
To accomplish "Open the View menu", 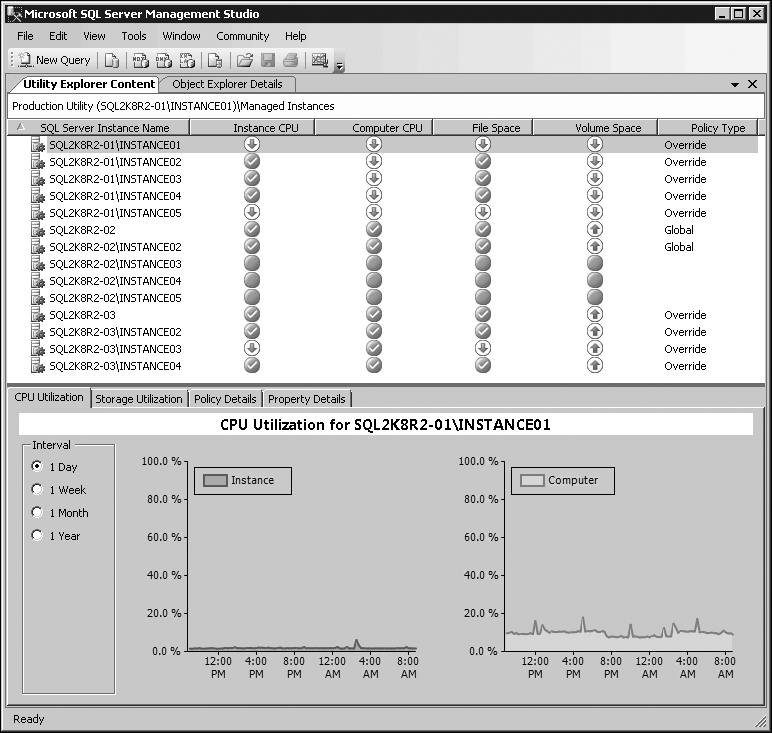I will point(94,36).
